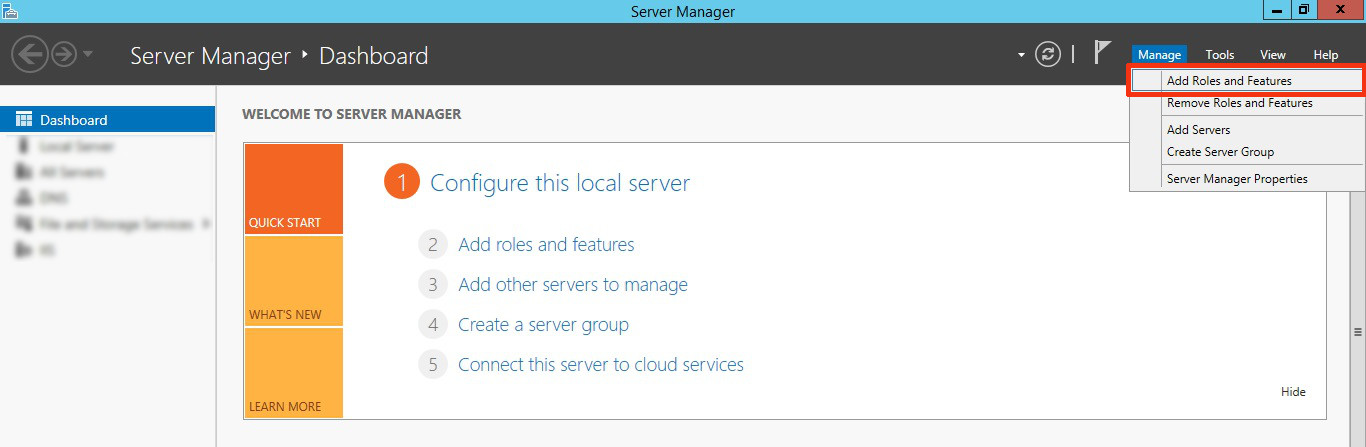Open the Manage menu
The image size is (1366, 447).
[1159, 55]
